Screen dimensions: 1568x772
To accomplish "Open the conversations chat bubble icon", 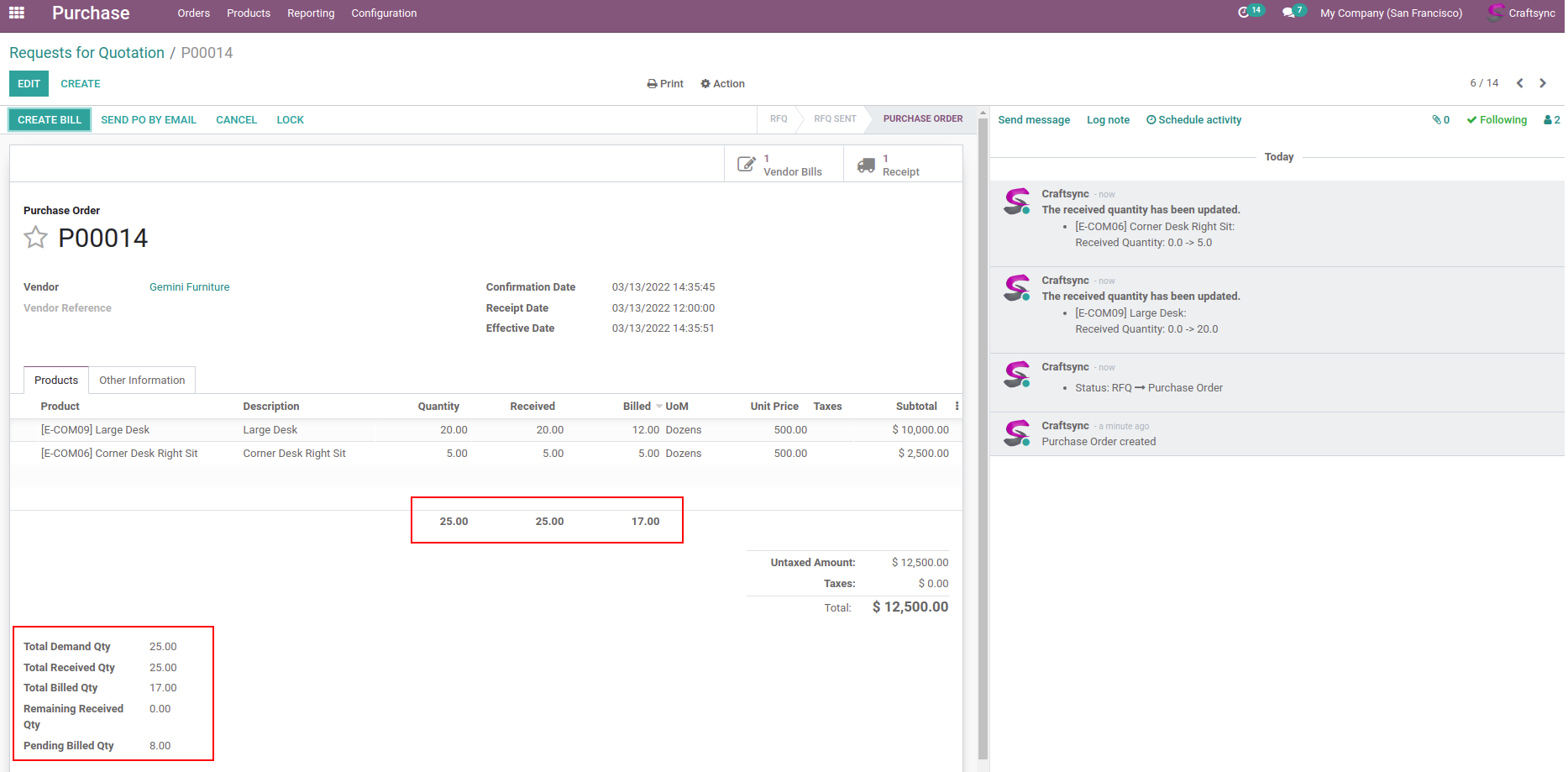I will 1288,13.
